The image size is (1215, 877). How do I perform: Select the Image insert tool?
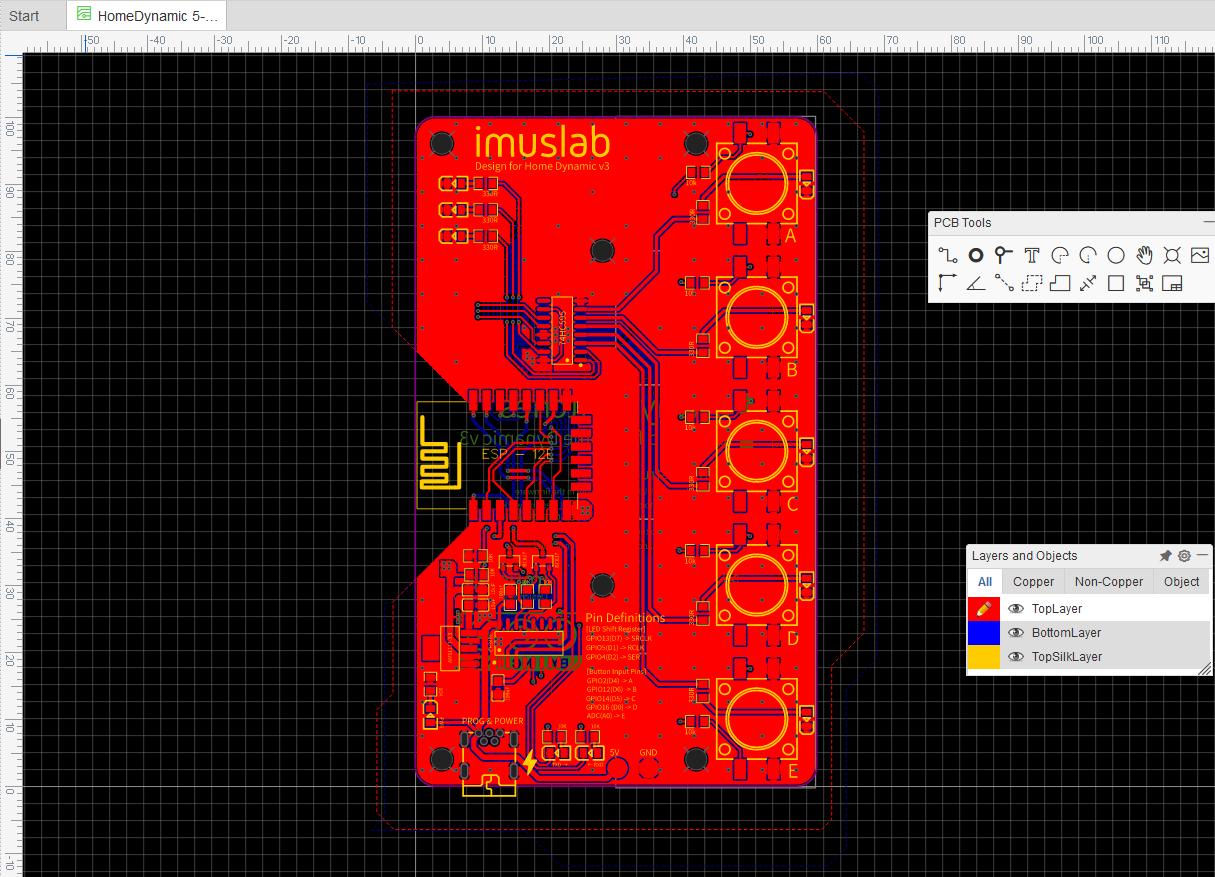click(x=1199, y=255)
